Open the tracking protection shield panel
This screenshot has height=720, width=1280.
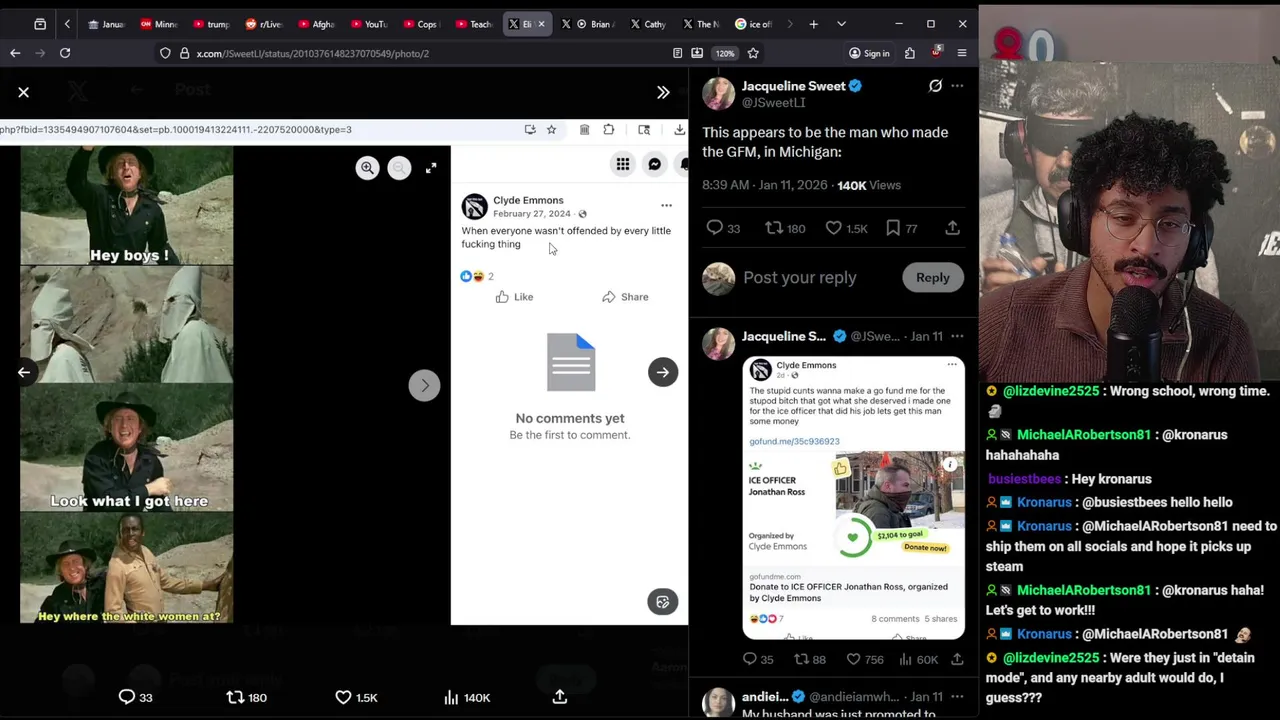coord(165,53)
